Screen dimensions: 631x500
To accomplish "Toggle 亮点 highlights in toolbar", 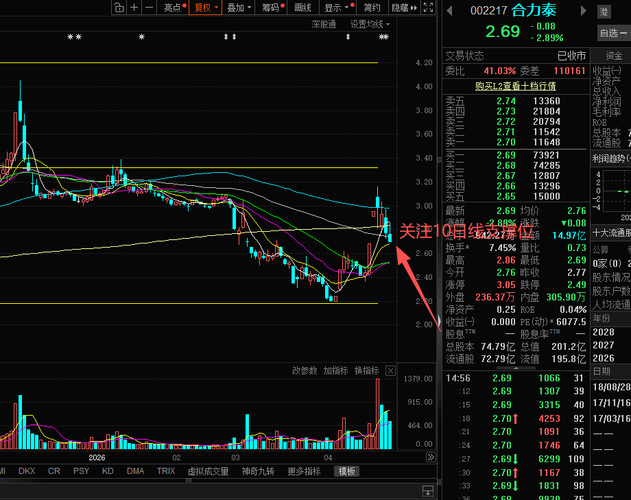I will 175,7.
